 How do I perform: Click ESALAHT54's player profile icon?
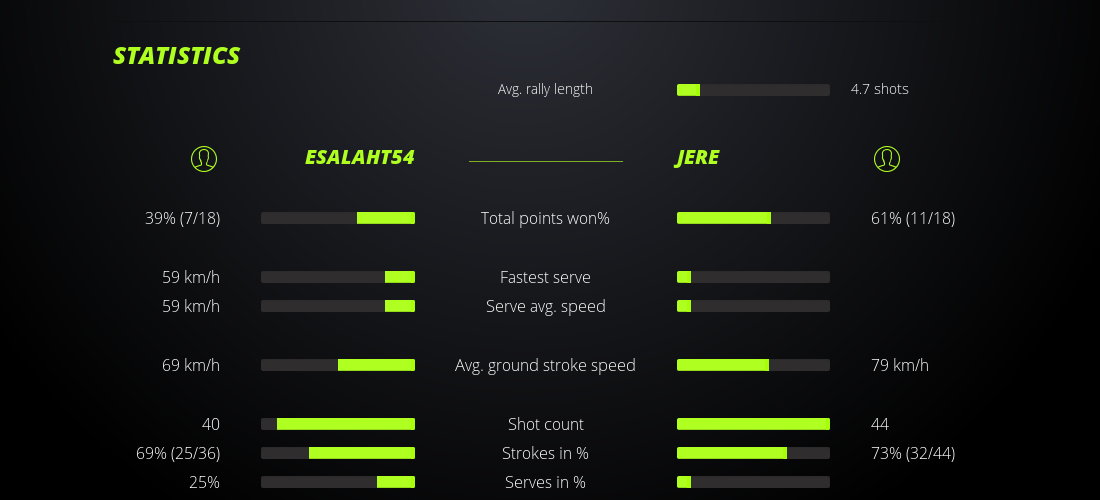(204, 159)
